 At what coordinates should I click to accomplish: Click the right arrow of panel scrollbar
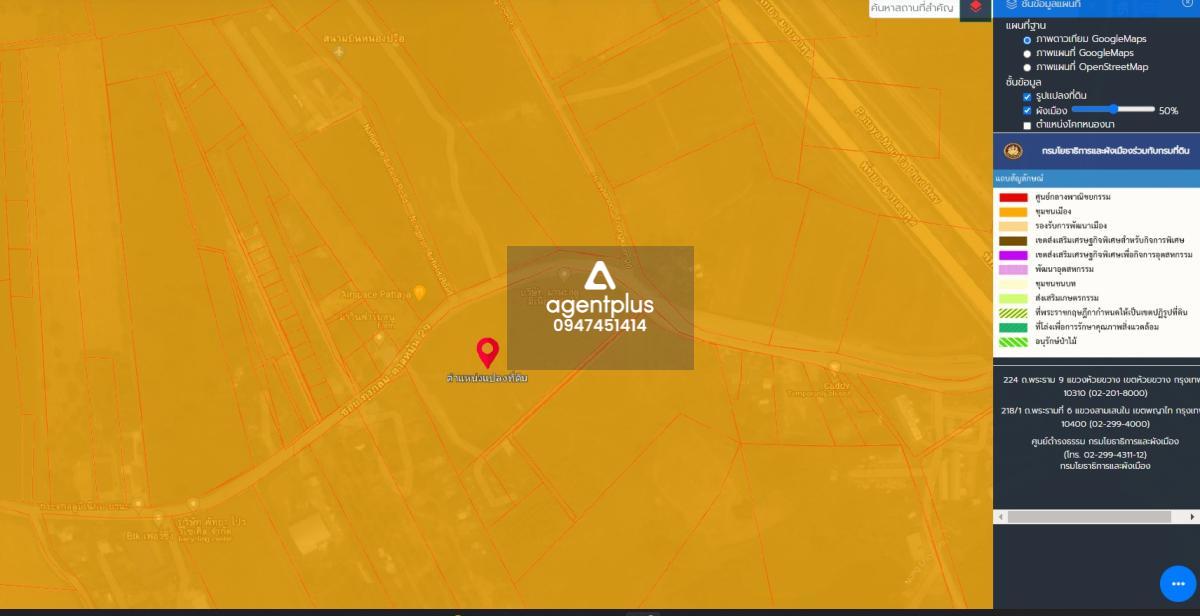(x=1194, y=517)
